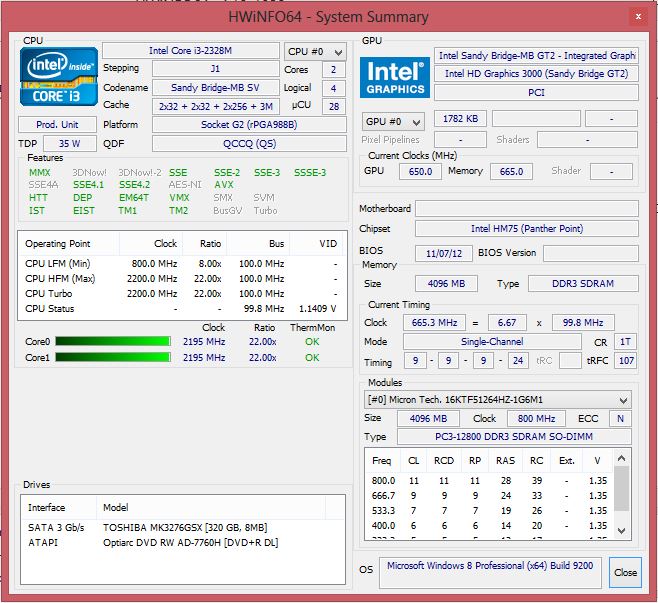Screen dimensions: 658x603
Task: Click the 400.0 frequency timing row
Action: click(490, 526)
